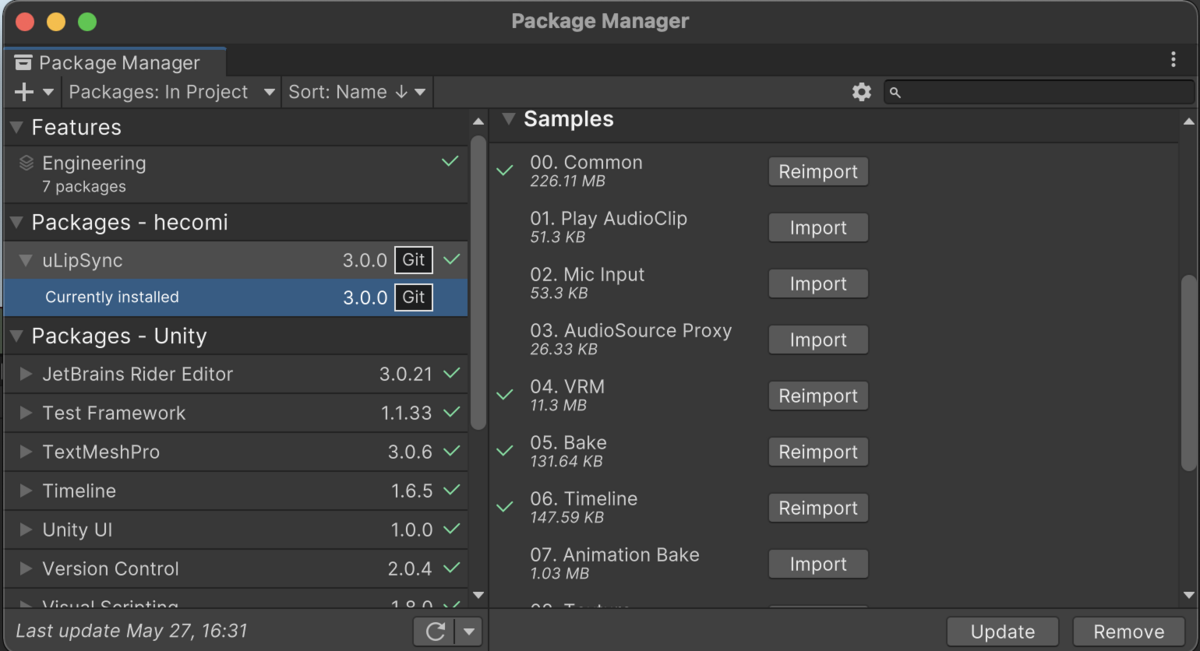Click the Git badge beside uLipSync
The height and width of the screenshot is (651, 1200).
click(413, 260)
